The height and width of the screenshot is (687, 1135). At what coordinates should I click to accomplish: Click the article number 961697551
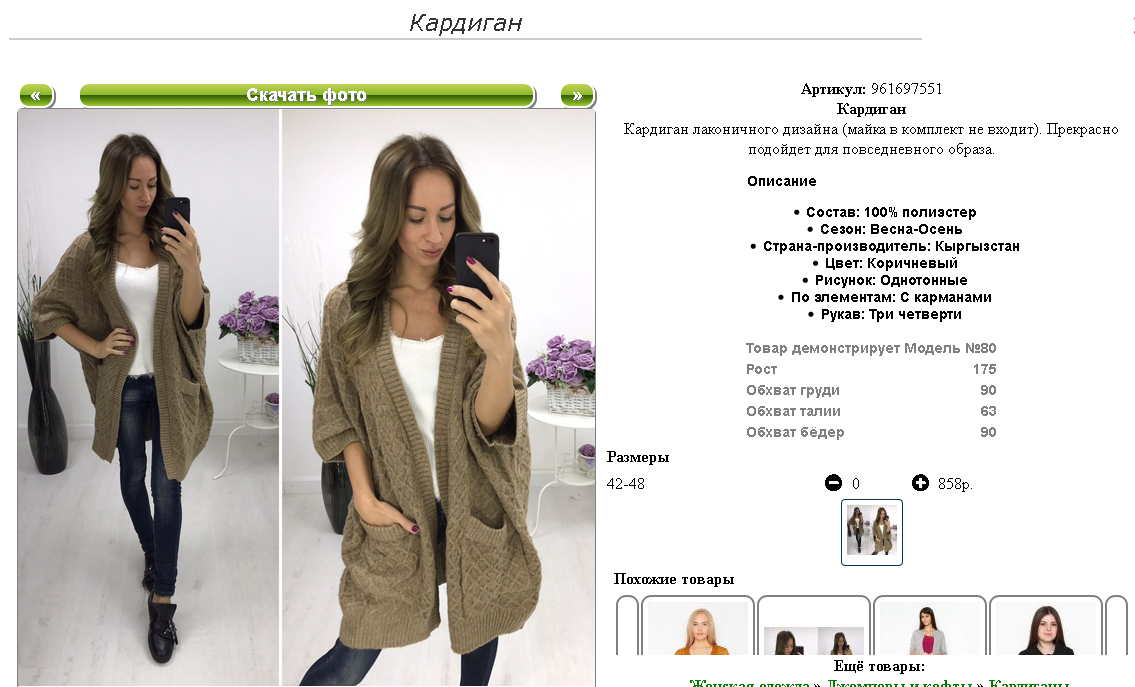(x=906, y=89)
